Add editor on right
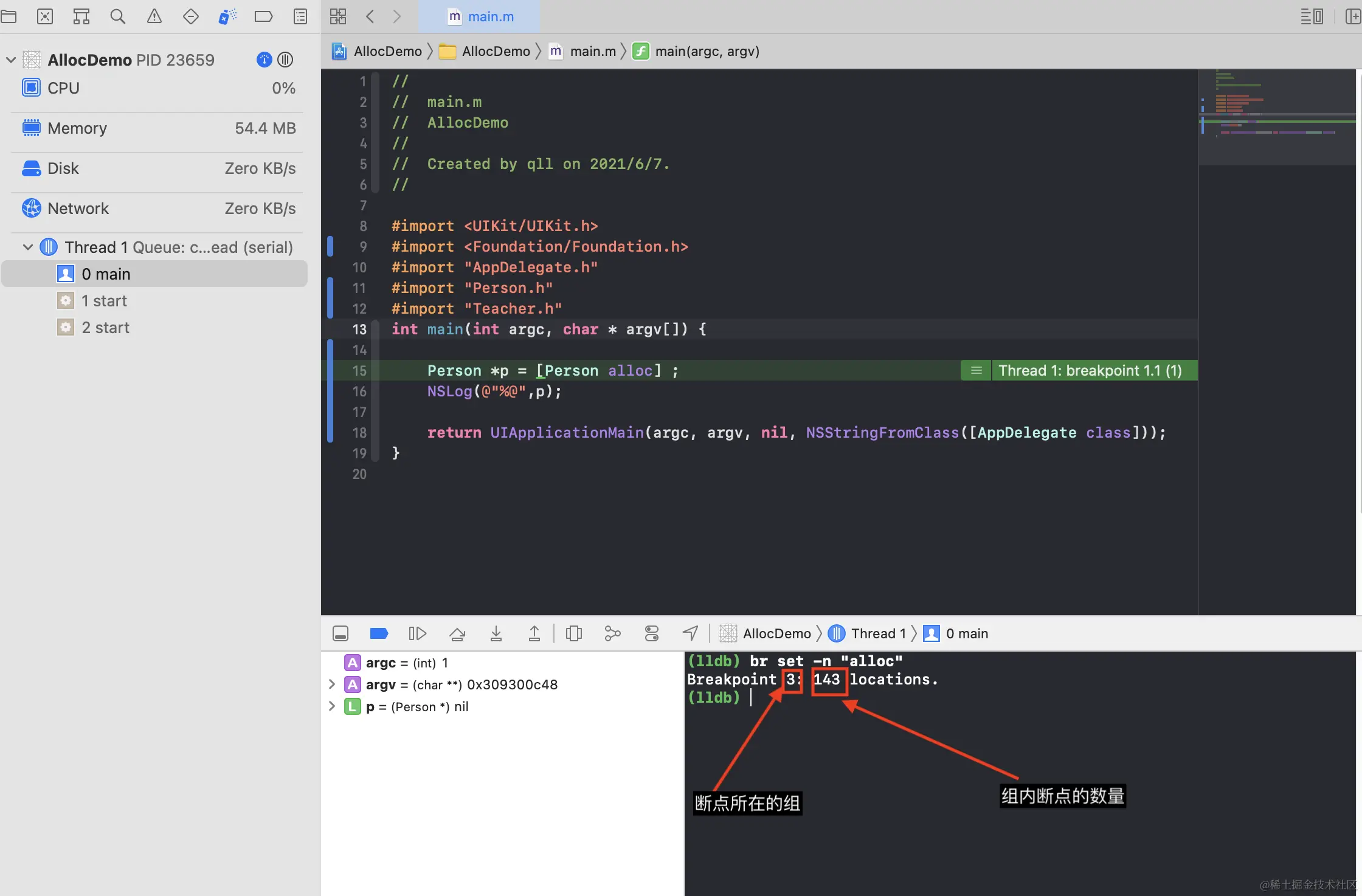This screenshot has width=1362, height=896. coord(1352,16)
